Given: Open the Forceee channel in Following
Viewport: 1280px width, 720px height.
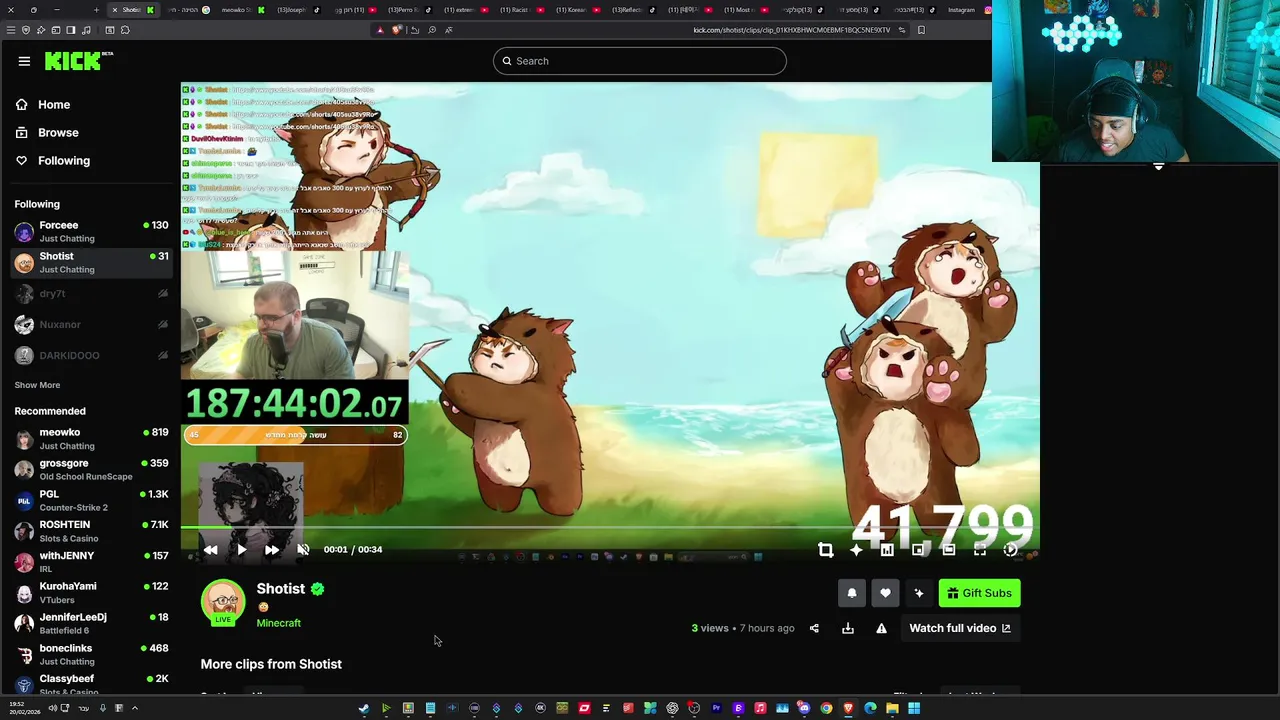Looking at the screenshot, I should click(x=91, y=231).
